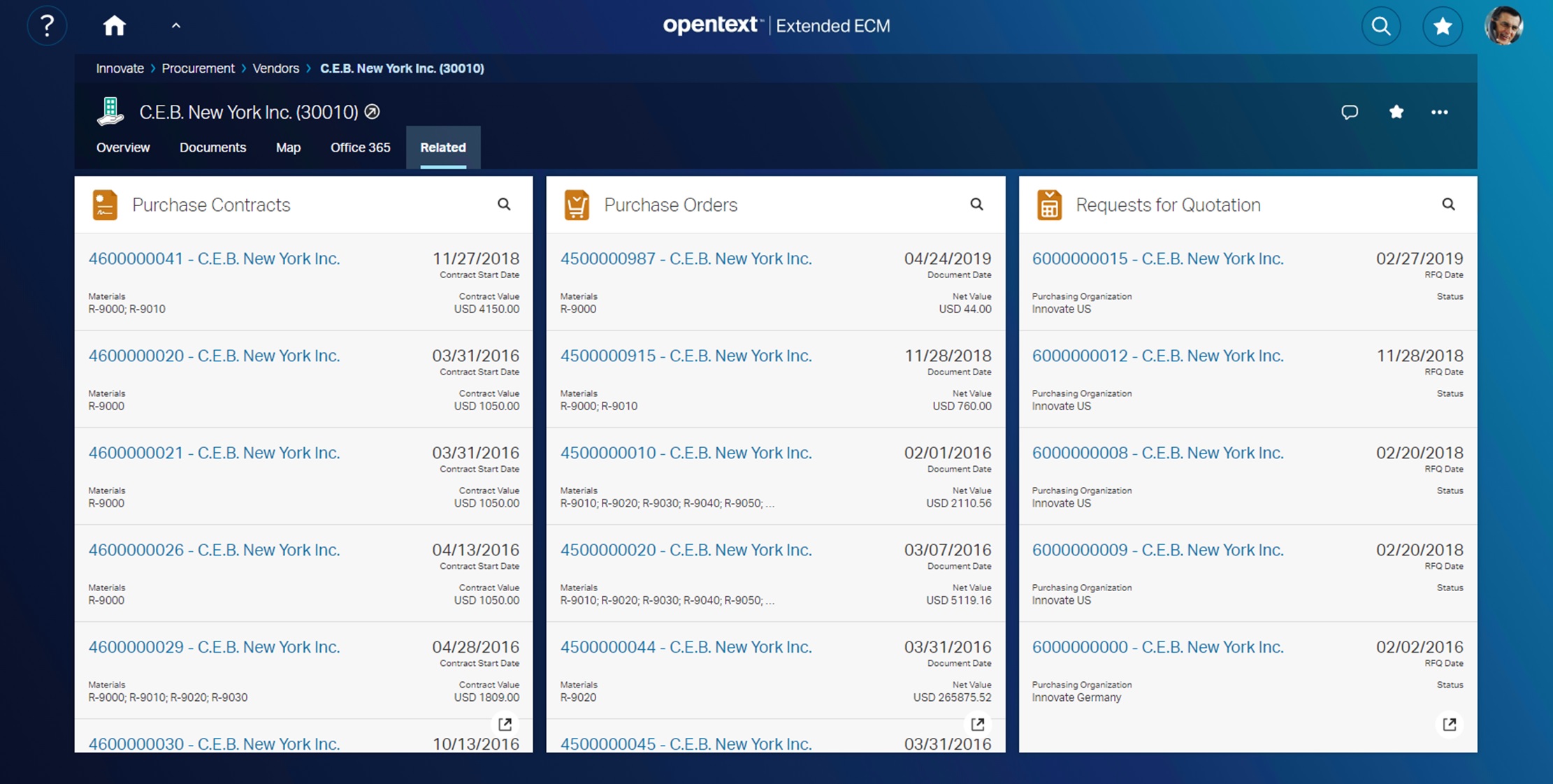Viewport: 1553px width, 784px height.
Task: Open contract 4600000041
Action: [x=214, y=259]
